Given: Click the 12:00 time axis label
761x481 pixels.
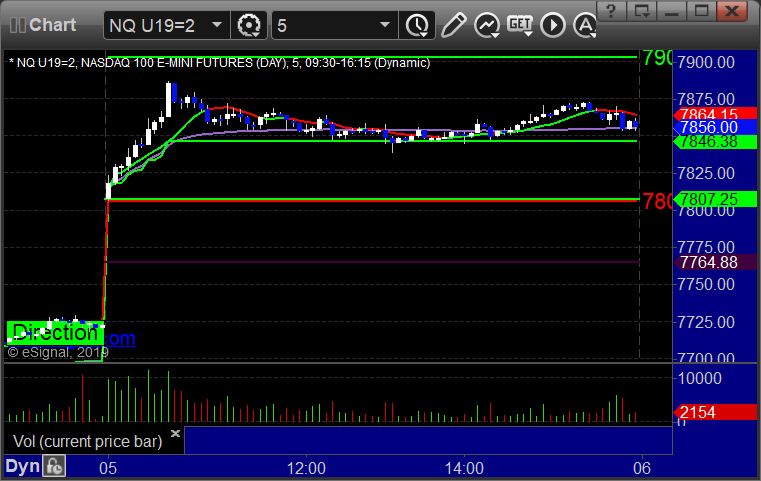Looking at the screenshot, I should click(306, 468).
